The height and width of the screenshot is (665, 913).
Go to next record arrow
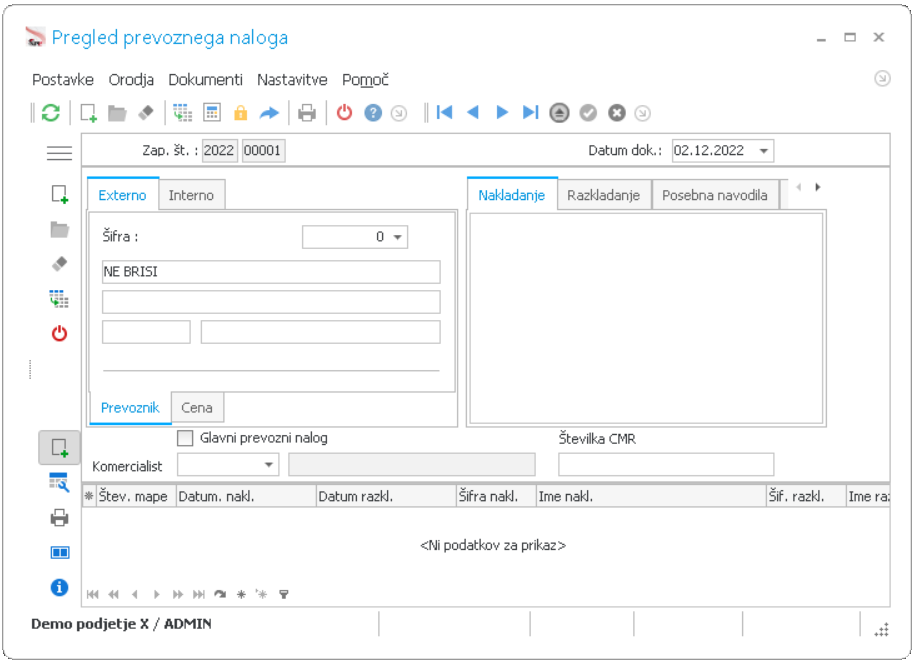click(x=502, y=112)
